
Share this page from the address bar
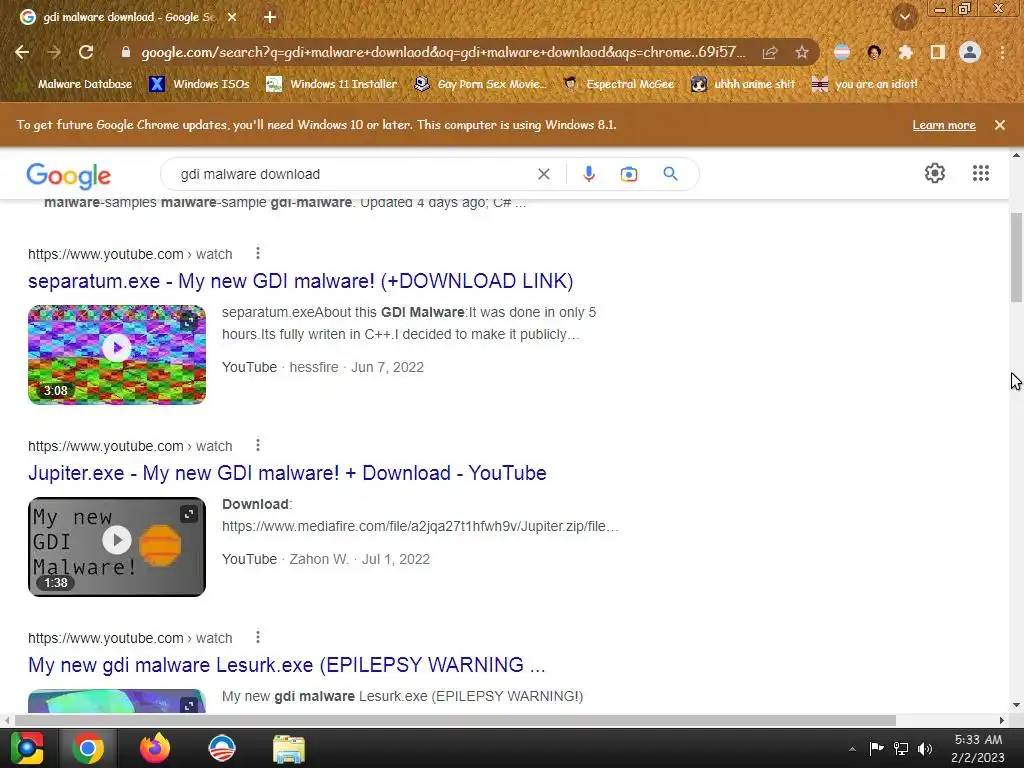[x=771, y=52]
